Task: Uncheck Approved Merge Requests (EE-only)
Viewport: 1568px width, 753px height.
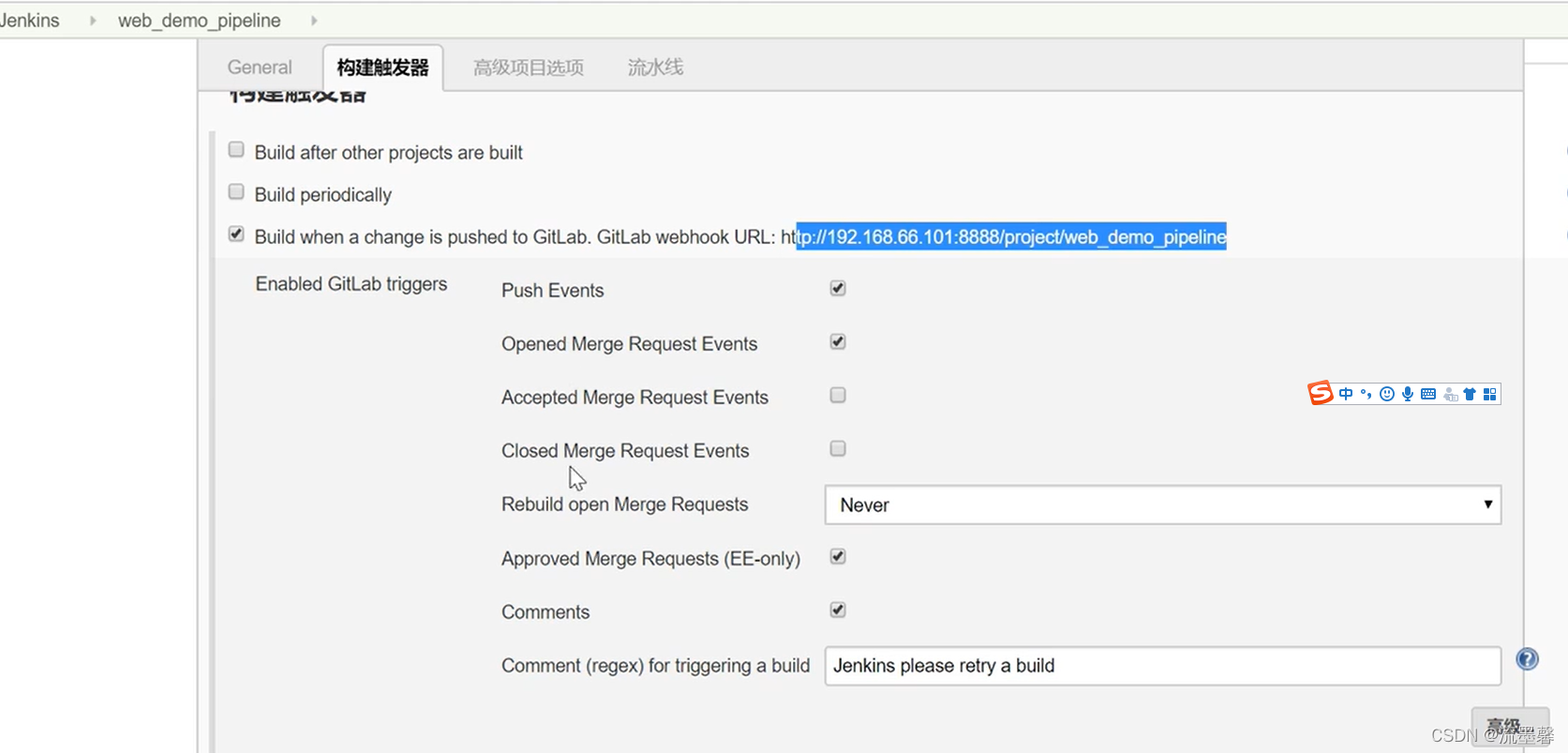Action: tap(838, 556)
